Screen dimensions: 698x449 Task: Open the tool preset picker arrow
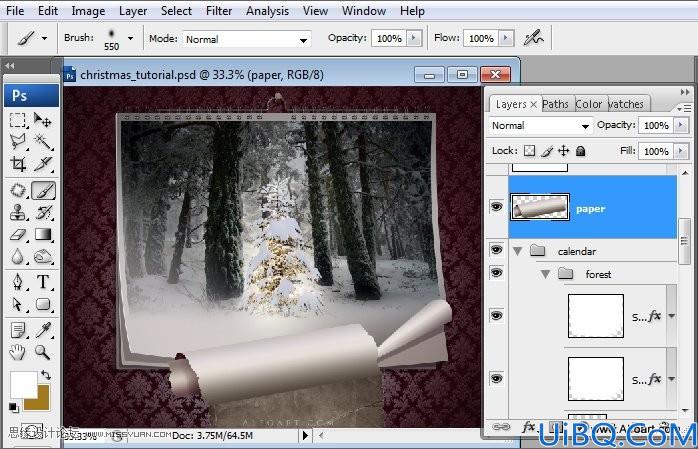coord(44,38)
